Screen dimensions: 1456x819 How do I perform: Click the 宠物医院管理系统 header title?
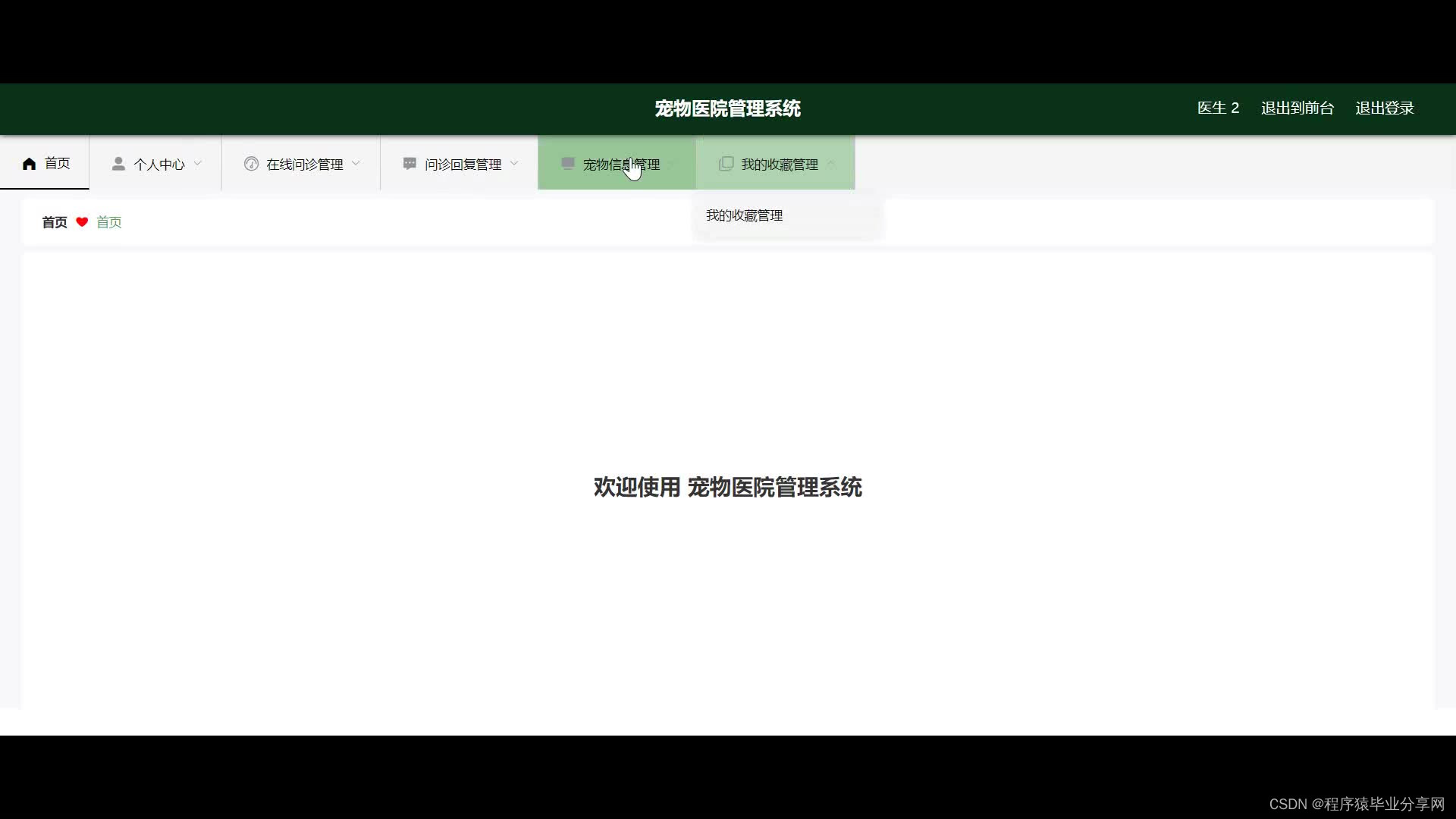click(x=727, y=108)
